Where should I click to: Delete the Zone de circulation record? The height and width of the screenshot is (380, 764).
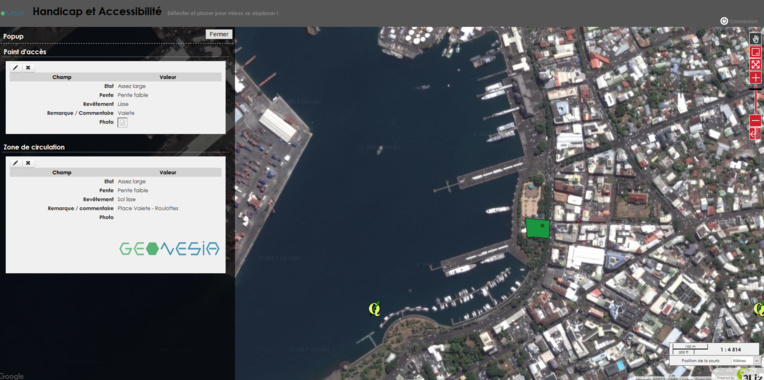(28, 163)
